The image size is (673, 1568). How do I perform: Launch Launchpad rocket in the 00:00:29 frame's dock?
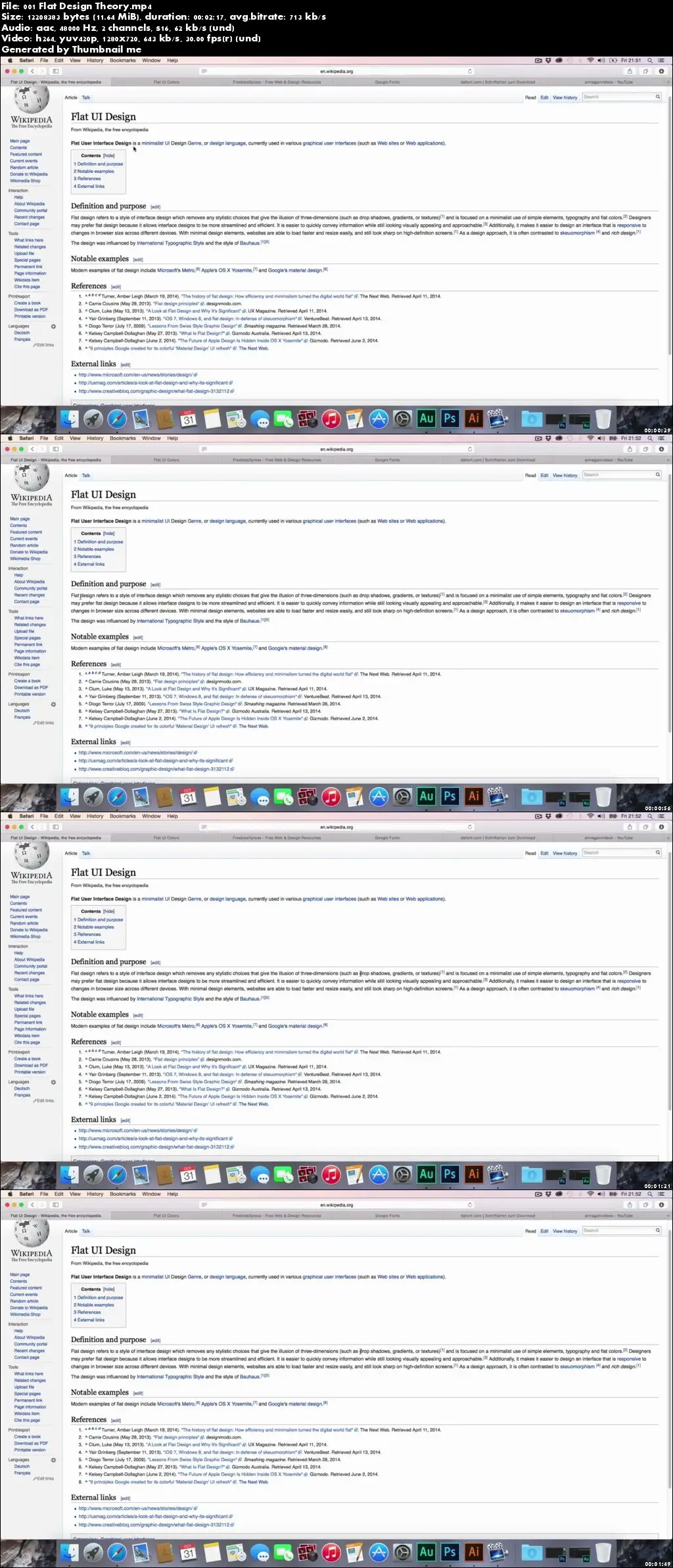click(93, 419)
